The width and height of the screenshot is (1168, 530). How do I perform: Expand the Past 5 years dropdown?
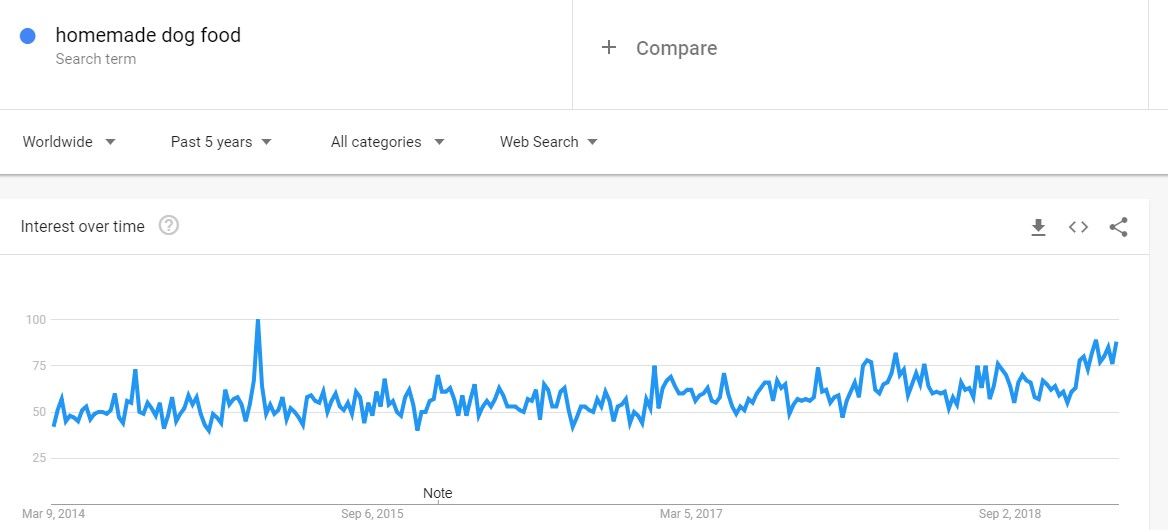click(x=221, y=141)
